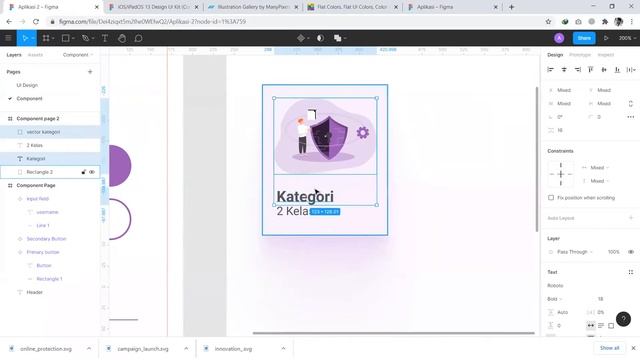
Task: Open the Help question mark button
Action: pyautogui.click(x=623, y=319)
